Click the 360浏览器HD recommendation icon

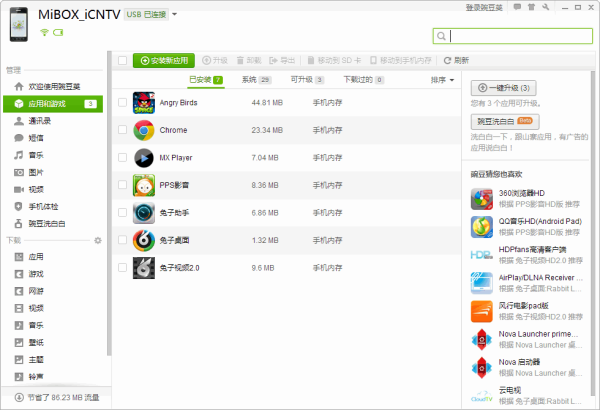coord(482,199)
